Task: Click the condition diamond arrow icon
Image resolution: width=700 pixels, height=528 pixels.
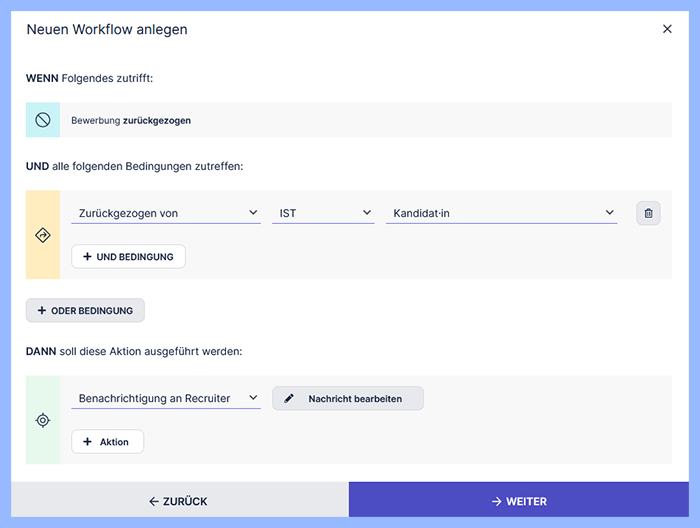Action: (43, 235)
